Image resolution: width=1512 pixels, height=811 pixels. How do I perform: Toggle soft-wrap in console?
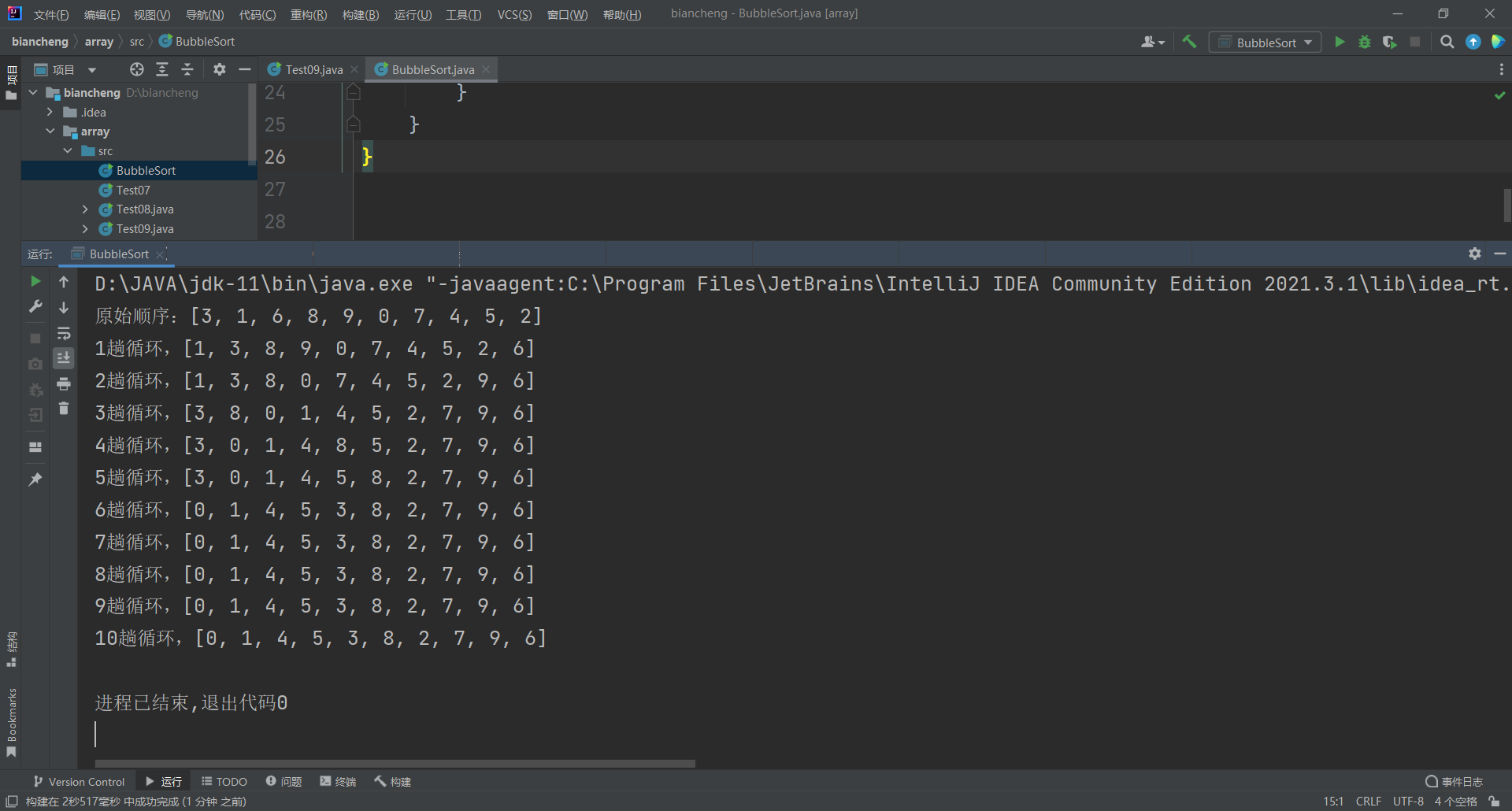pos(64,333)
